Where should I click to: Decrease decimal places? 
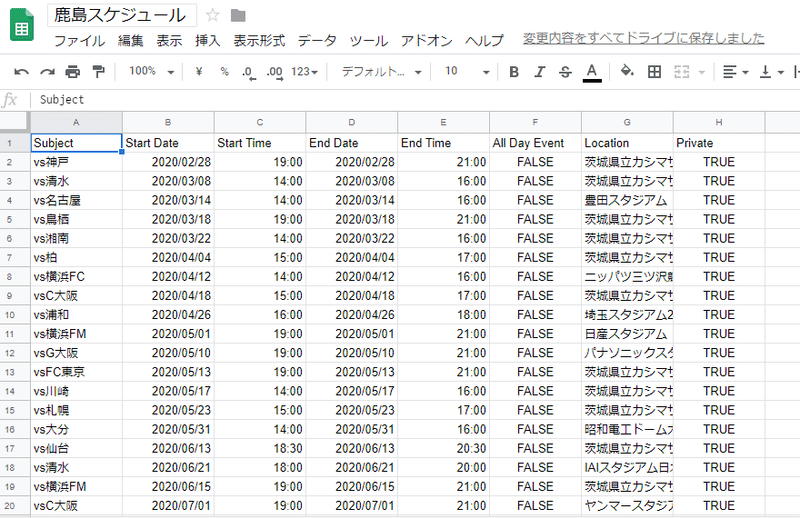tap(248, 72)
